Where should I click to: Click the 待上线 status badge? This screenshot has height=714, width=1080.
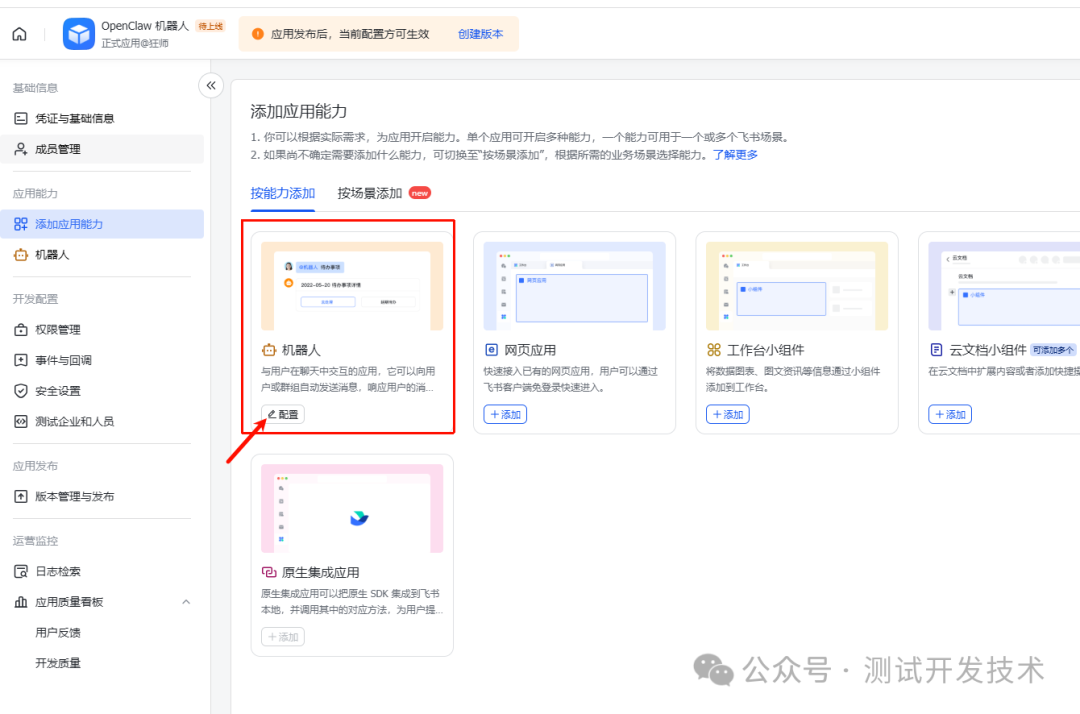point(208,24)
